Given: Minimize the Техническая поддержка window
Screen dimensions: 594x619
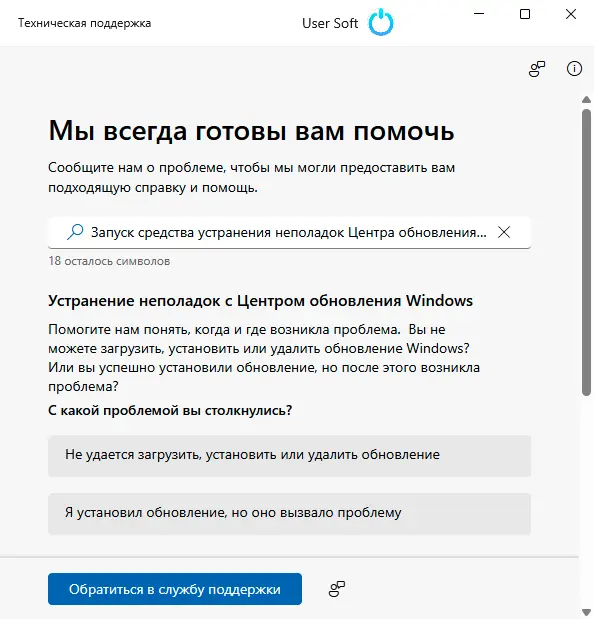Looking at the screenshot, I should 479,14.
